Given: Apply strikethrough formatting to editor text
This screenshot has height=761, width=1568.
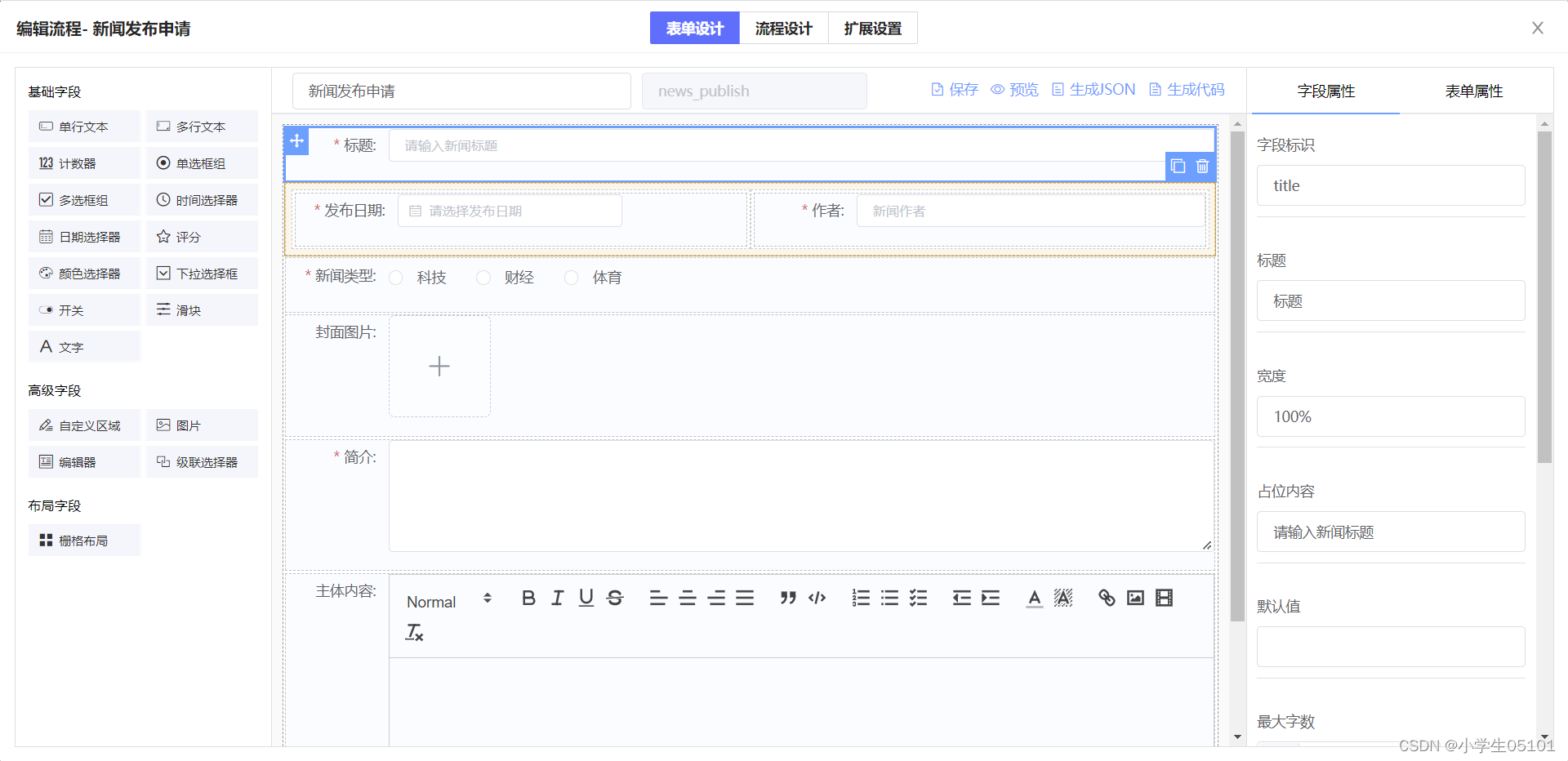Looking at the screenshot, I should 615,598.
